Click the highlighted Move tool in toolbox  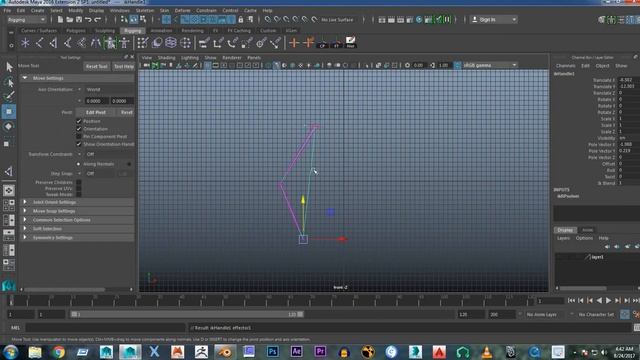[x=9, y=111]
